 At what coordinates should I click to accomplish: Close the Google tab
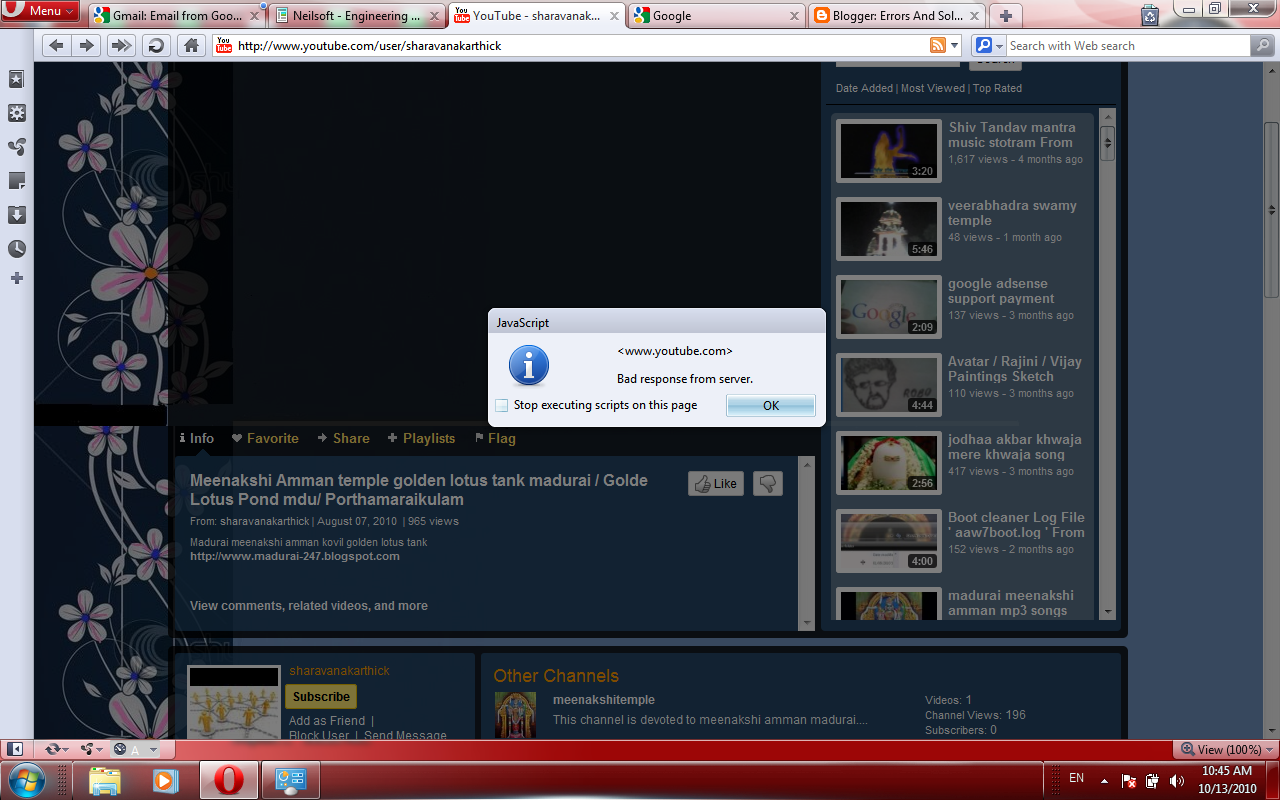[x=795, y=16]
